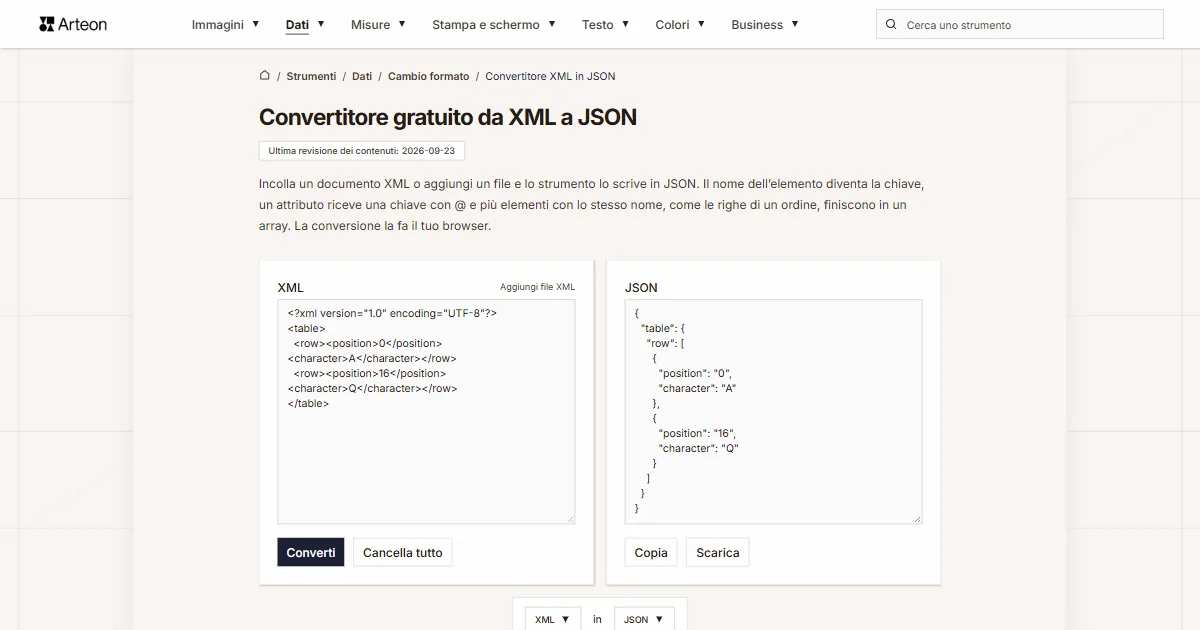Expand the arrow next to Immagini

click(256, 24)
